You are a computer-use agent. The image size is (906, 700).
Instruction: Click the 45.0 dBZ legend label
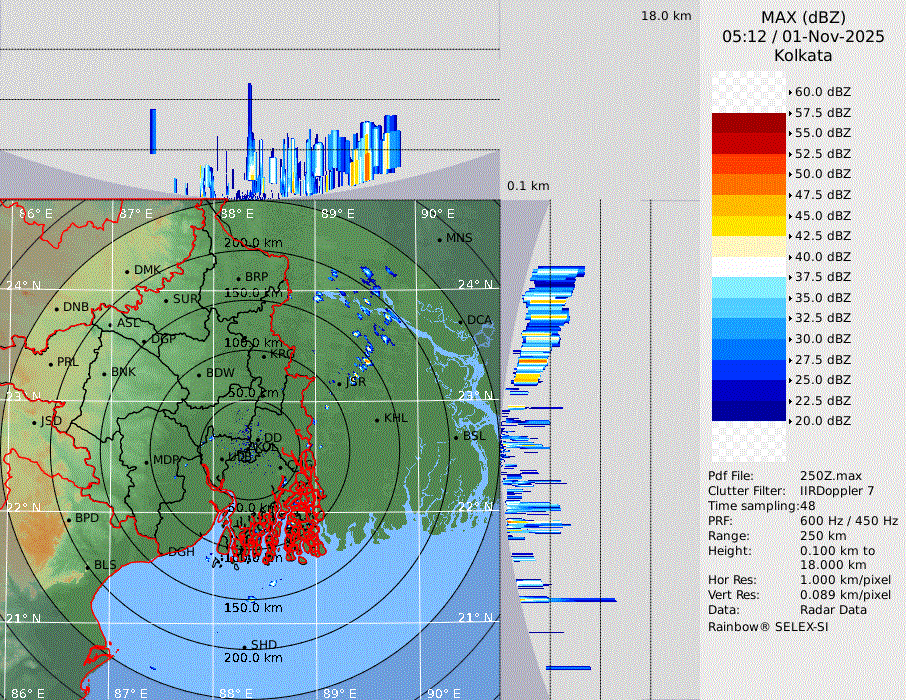pyautogui.click(x=822, y=215)
